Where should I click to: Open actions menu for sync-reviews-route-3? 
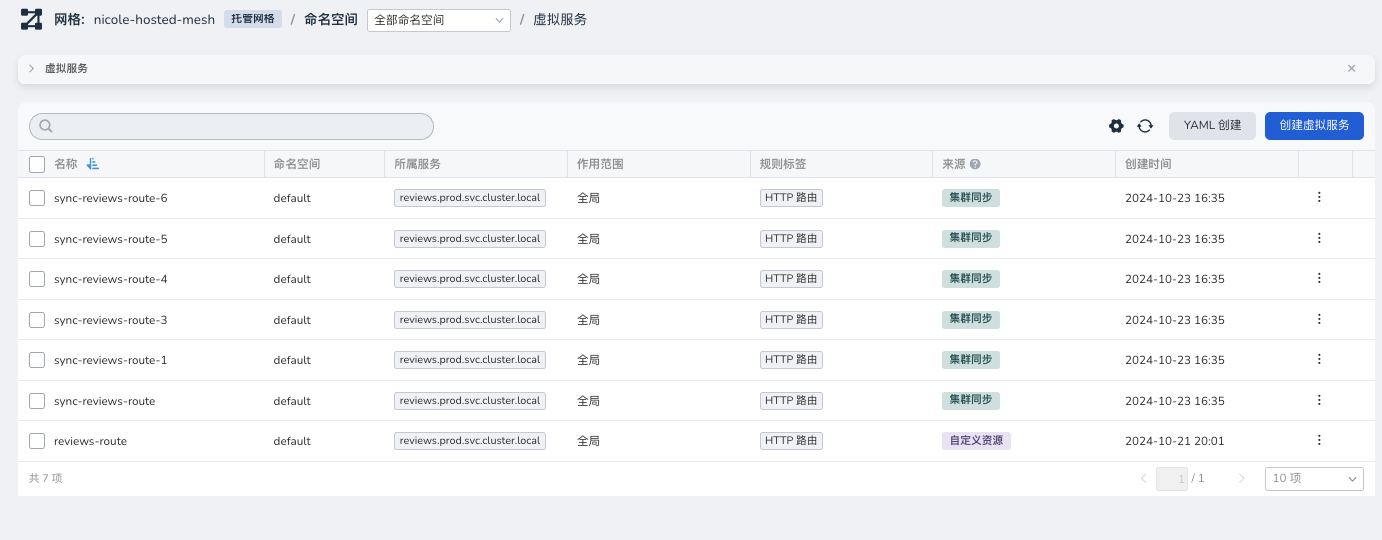click(1318, 319)
